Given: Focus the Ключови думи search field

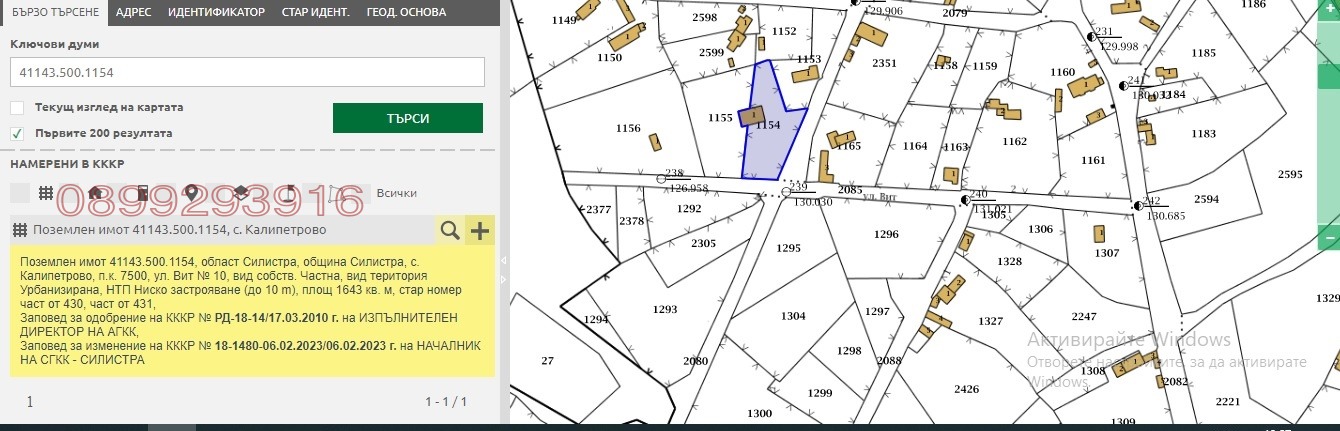Looking at the screenshot, I should coord(247,73).
